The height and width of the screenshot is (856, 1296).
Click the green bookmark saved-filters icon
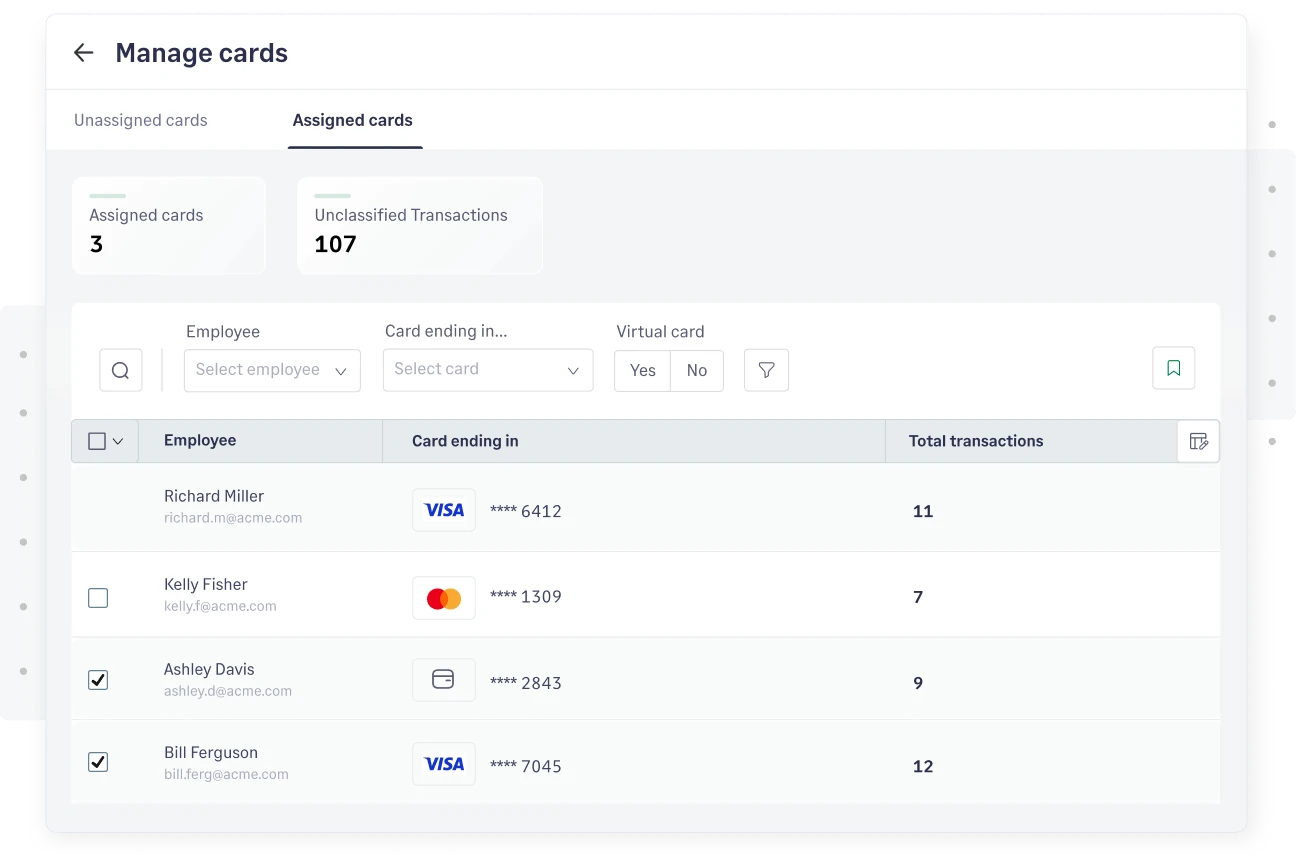click(1173, 368)
